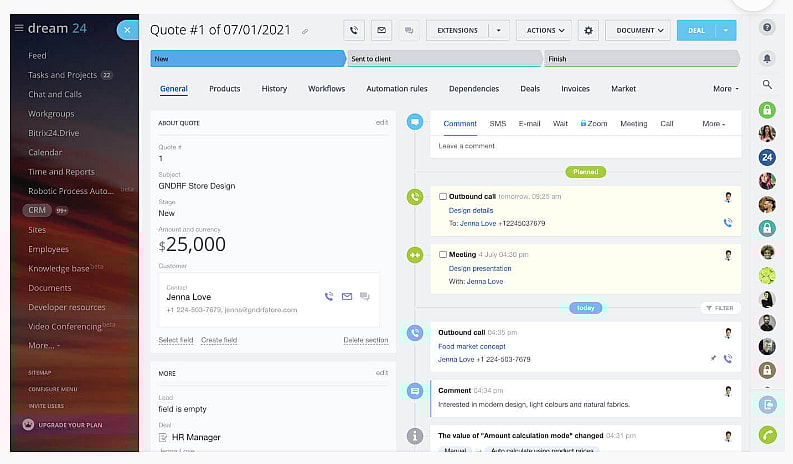
Task: Click the Filter button in timeline
Action: [x=720, y=308]
